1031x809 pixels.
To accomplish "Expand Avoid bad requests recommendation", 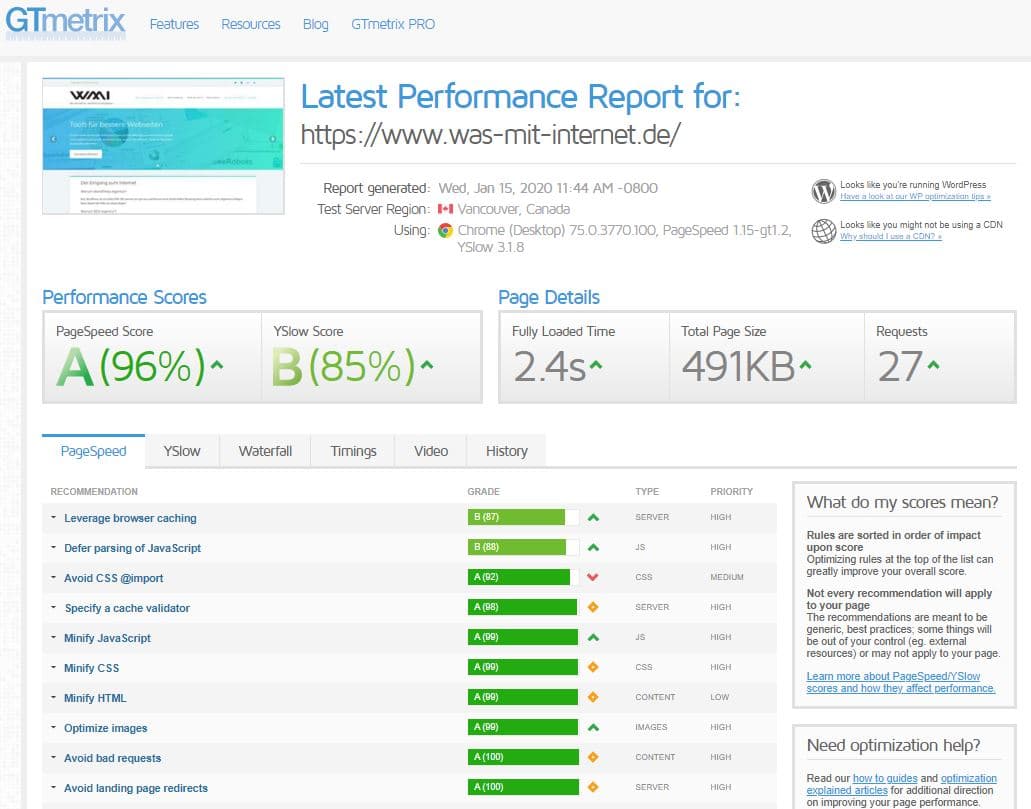I will point(53,757).
